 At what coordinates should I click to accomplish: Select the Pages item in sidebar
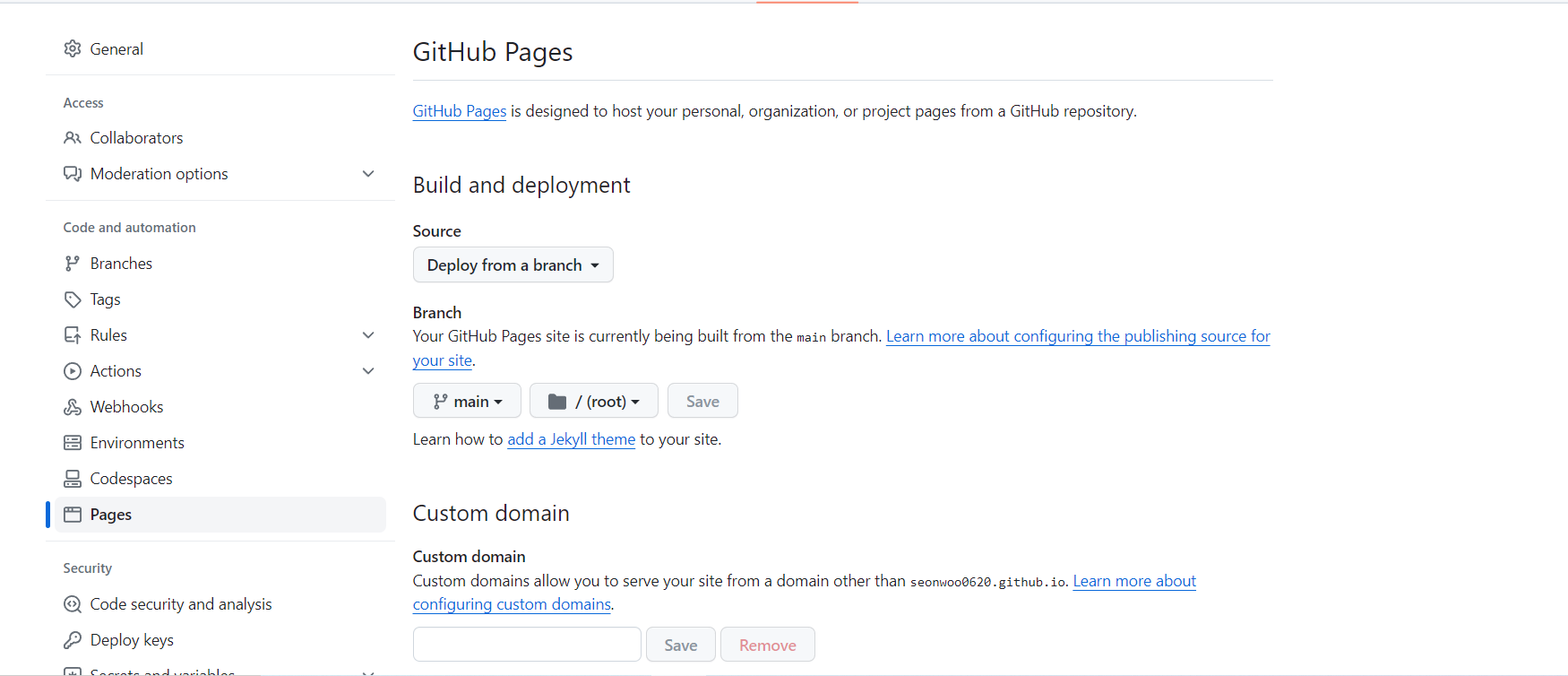point(220,515)
